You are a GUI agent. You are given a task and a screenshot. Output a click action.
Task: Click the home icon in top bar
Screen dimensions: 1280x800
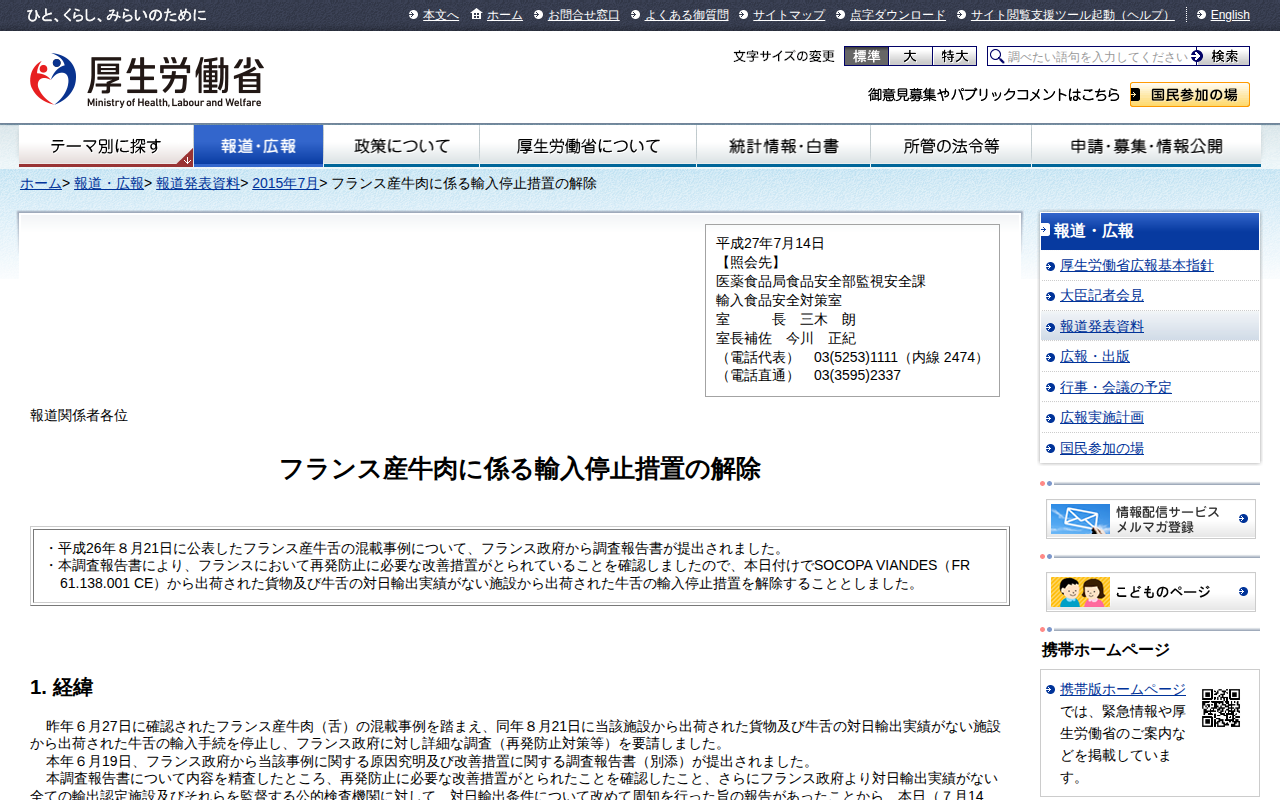pyautogui.click(x=476, y=14)
